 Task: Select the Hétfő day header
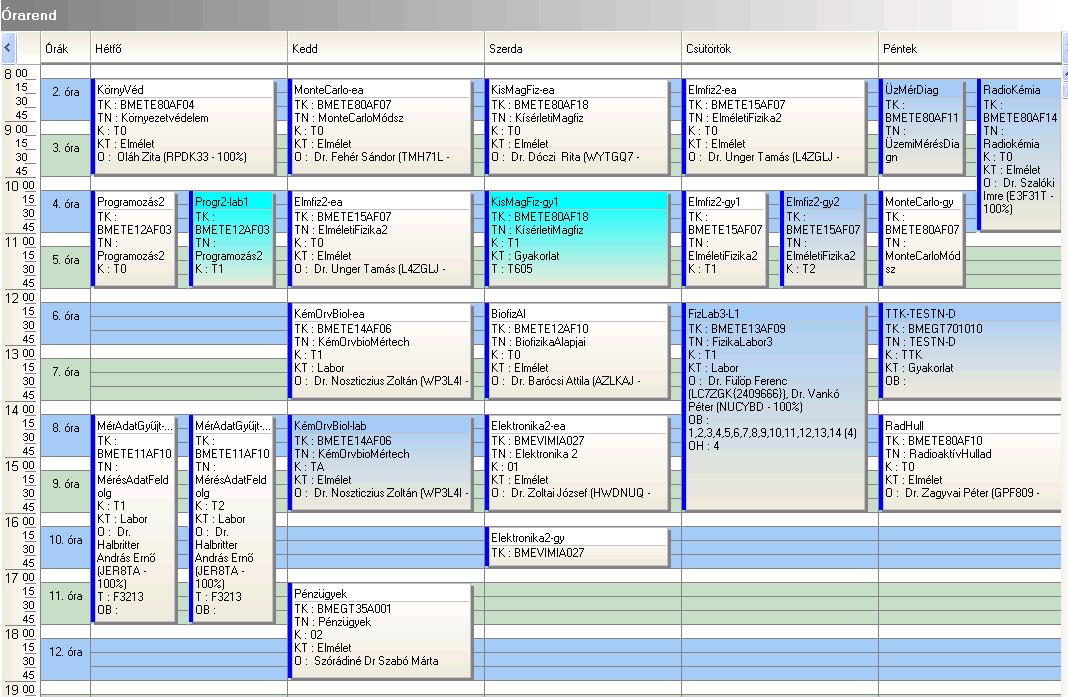(x=189, y=48)
